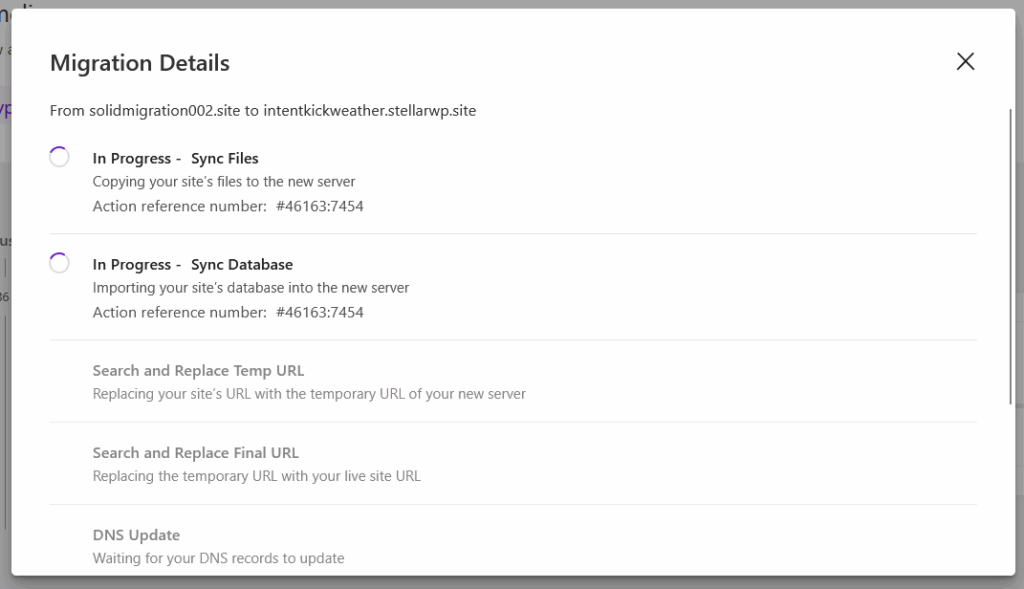Click the Sync Database progress spinner
The height and width of the screenshot is (589, 1024).
point(59,263)
